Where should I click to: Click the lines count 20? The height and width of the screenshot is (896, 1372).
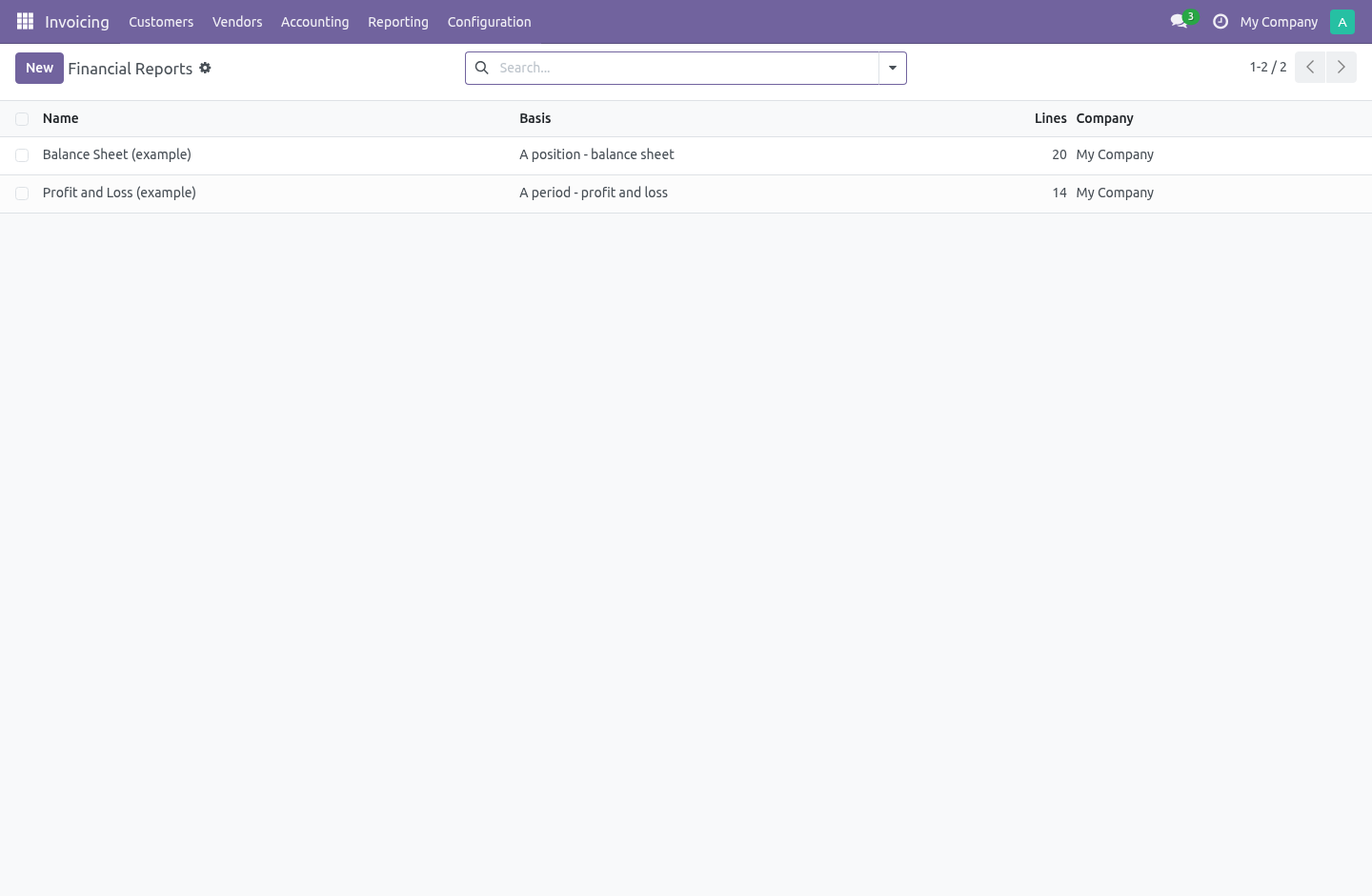click(x=1059, y=154)
